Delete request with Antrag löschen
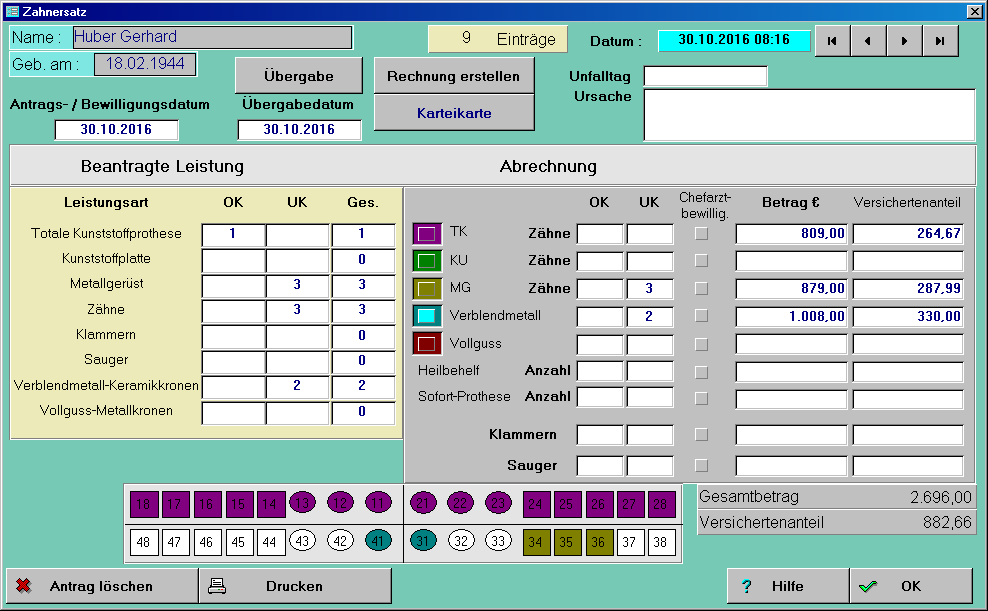This screenshot has width=988, height=611. [102, 586]
